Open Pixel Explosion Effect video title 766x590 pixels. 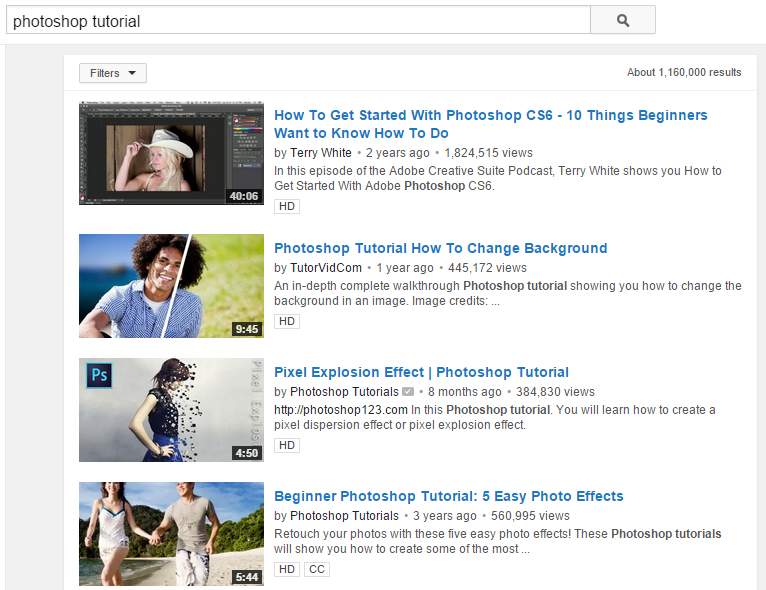pyautogui.click(x=421, y=372)
